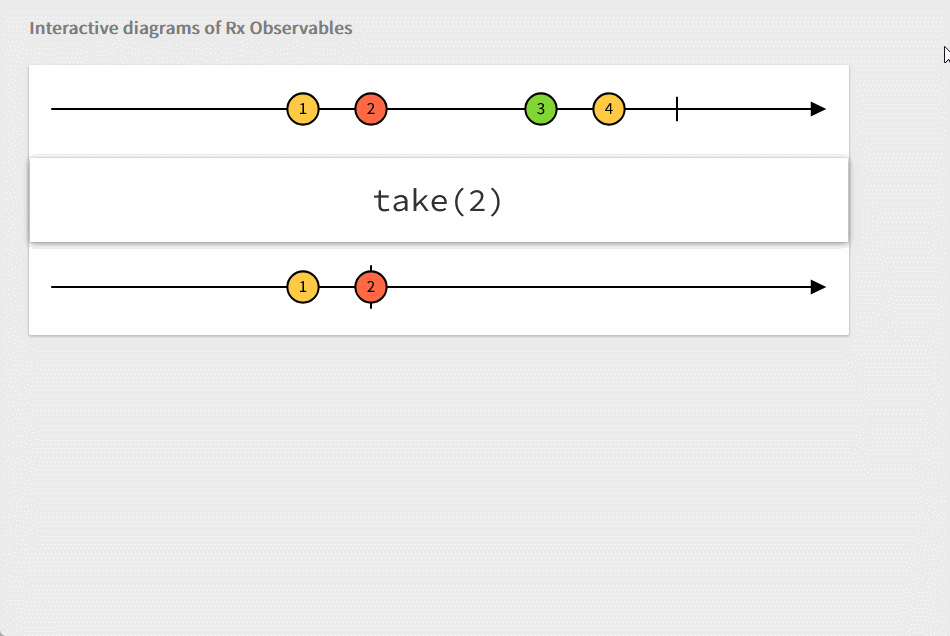Click output line right of marble 2
Screen dimensions: 950x636
600,288
